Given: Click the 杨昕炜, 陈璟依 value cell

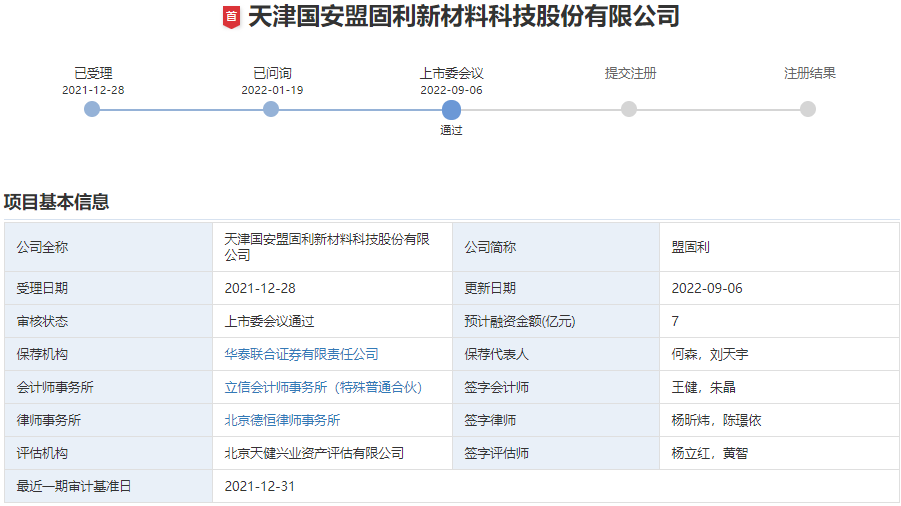Looking at the screenshot, I should [x=780, y=420].
